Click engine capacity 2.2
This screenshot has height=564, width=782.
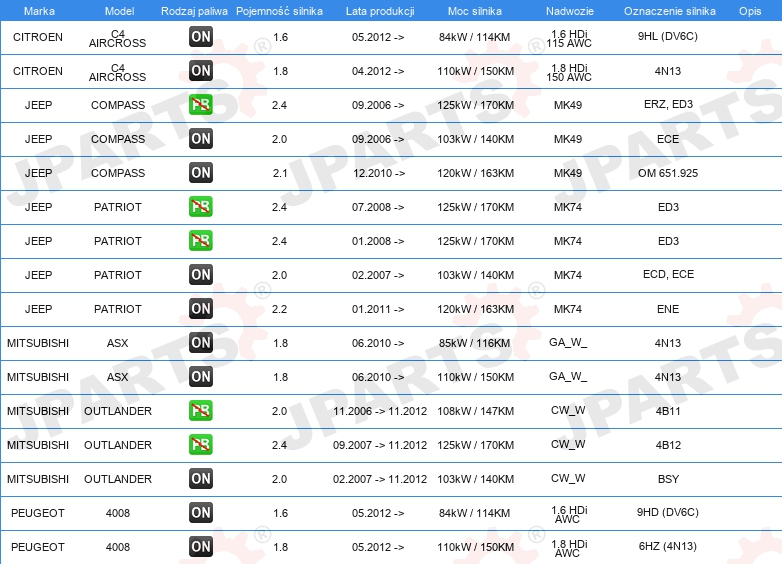(279, 309)
